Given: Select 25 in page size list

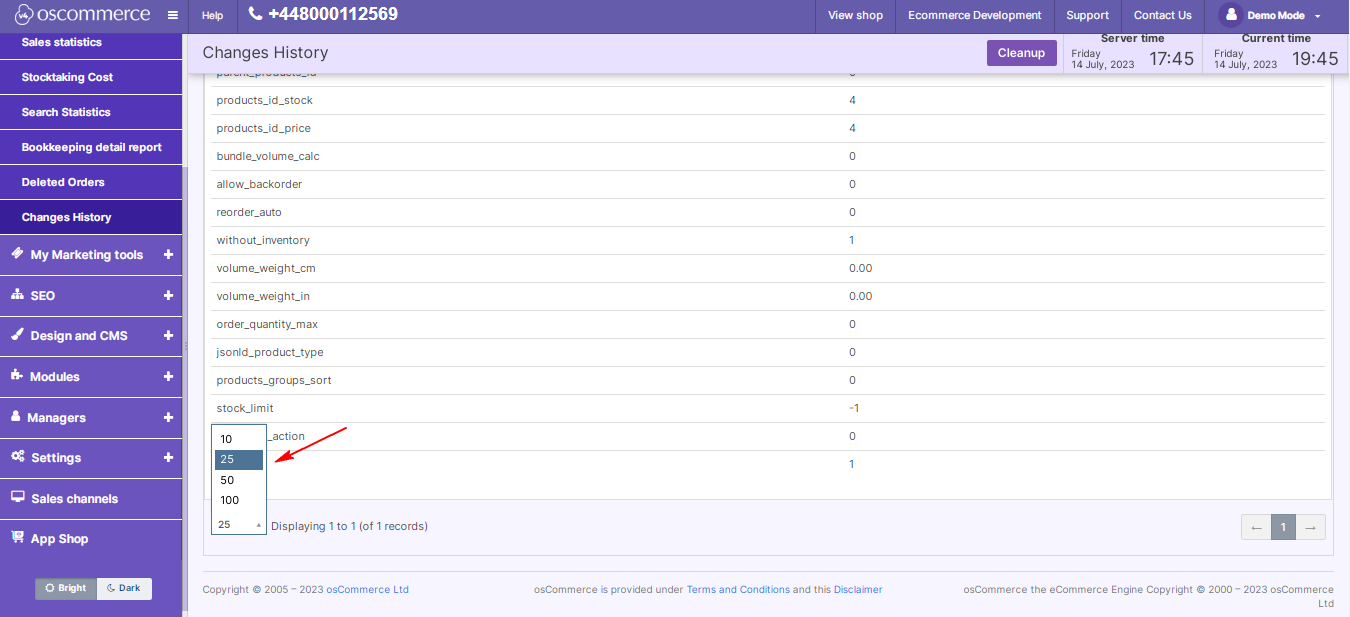Looking at the screenshot, I should point(239,460).
